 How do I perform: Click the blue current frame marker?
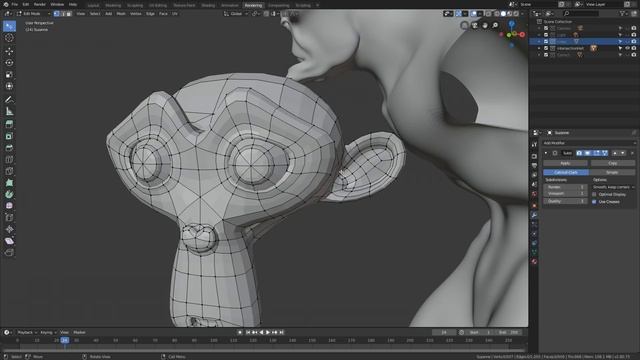point(64,340)
